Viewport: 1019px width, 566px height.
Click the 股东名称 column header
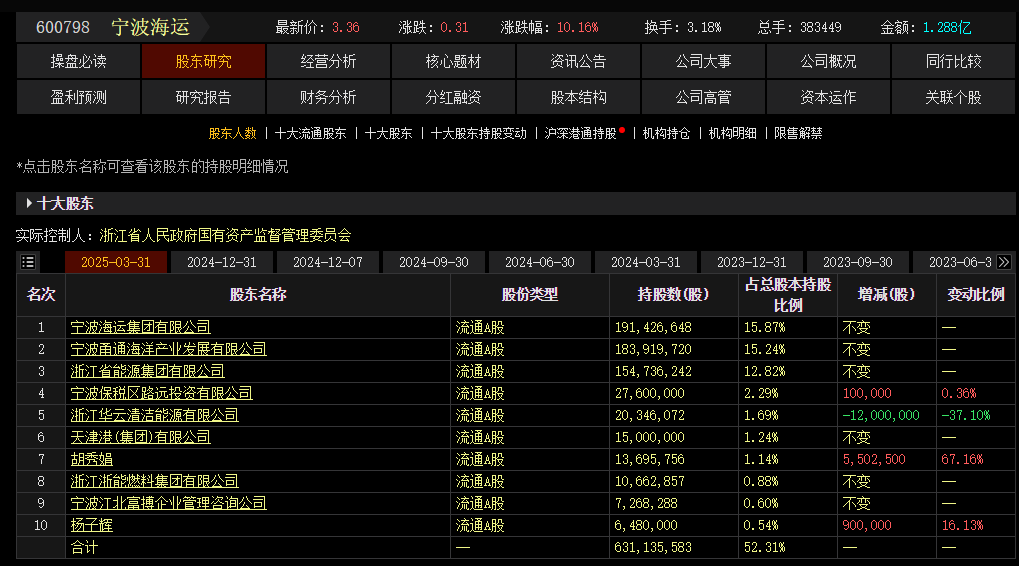tap(258, 294)
